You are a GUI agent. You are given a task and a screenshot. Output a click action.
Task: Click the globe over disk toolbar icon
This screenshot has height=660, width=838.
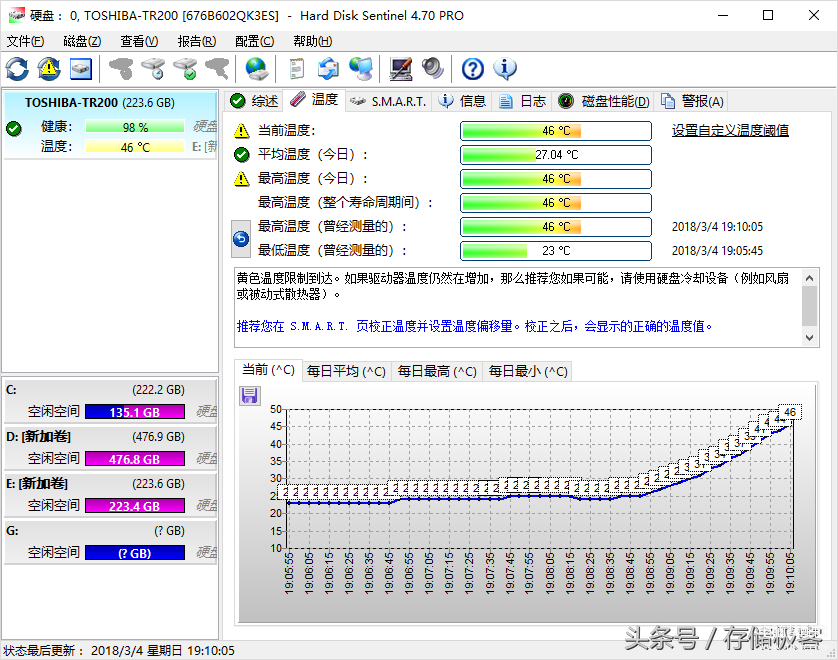pos(257,69)
